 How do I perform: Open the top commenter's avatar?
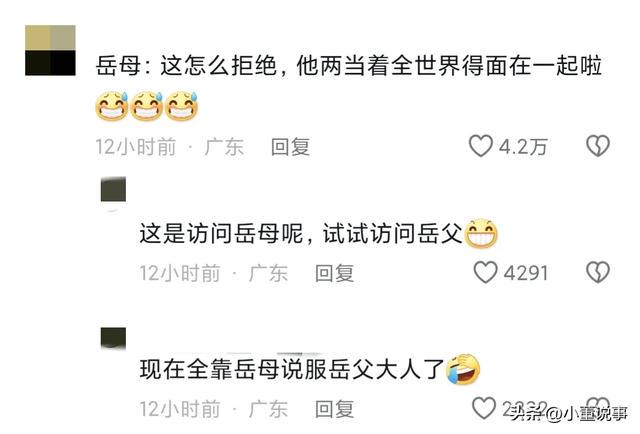(50, 50)
